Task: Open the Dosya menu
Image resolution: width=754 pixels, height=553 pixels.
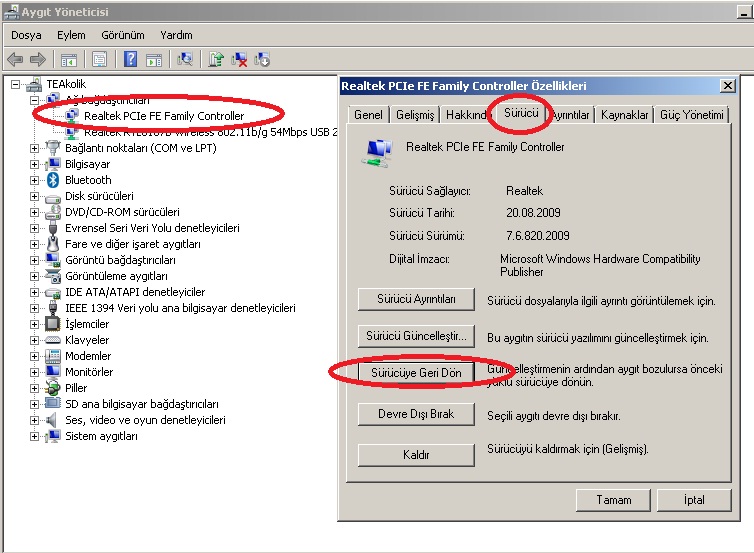Action: pos(26,35)
